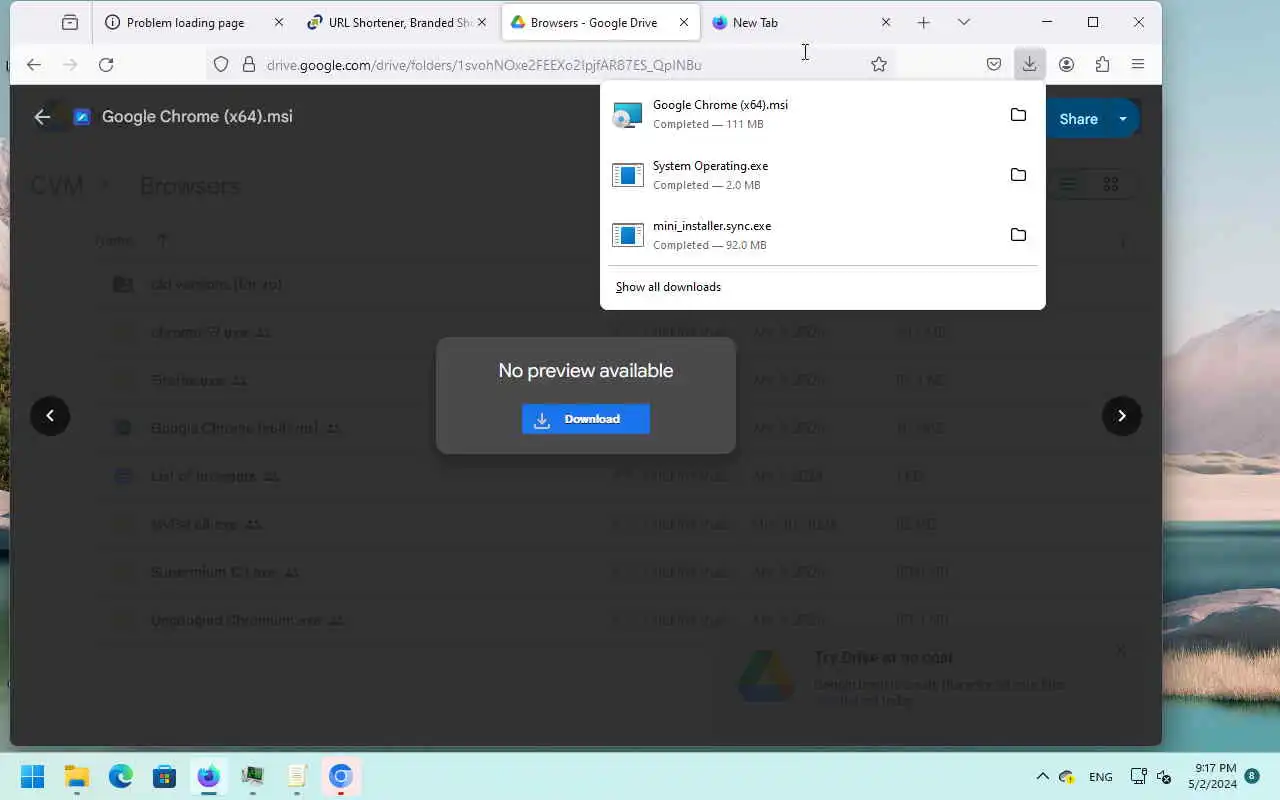The height and width of the screenshot is (800, 1280).
Task: Close the Browsers - Google Drive tab
Action: [684, 22]
